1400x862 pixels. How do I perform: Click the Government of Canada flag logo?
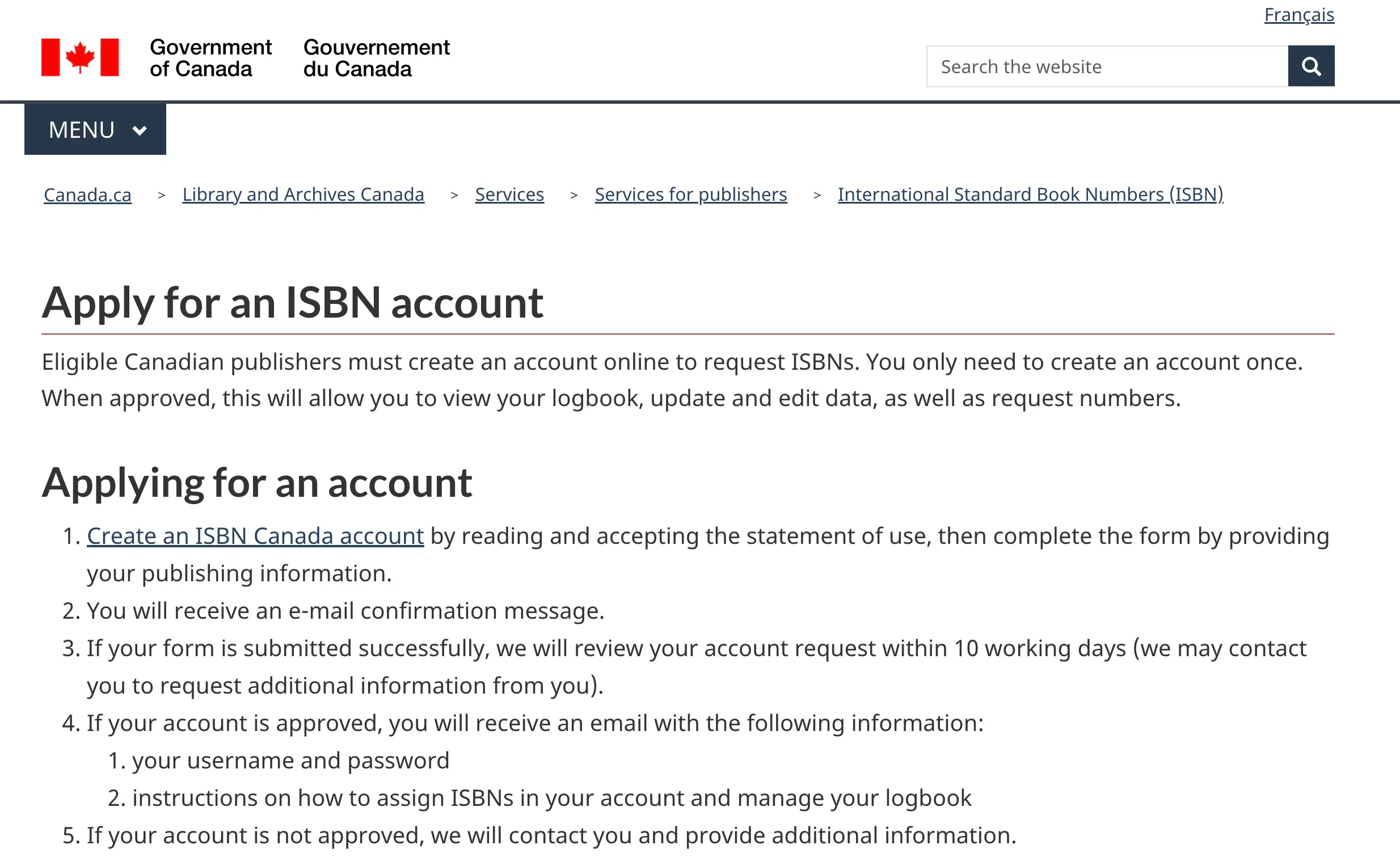80,57
